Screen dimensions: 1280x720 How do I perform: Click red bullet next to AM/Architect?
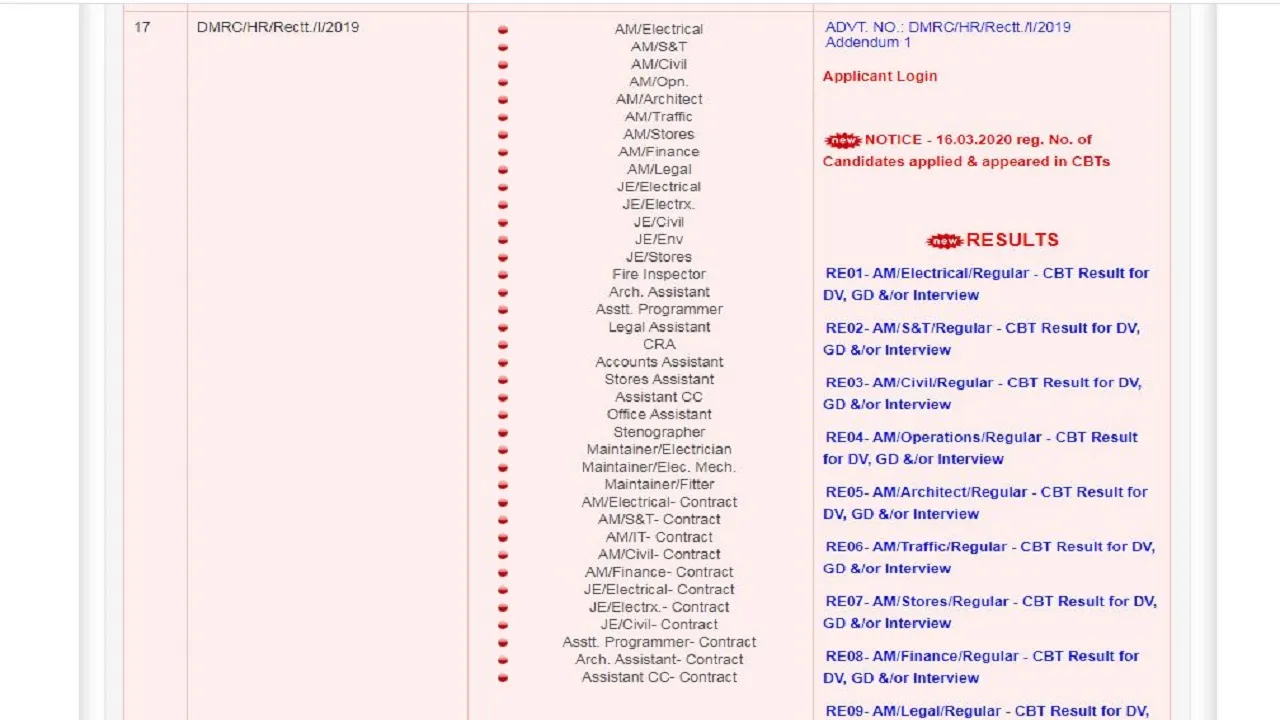(x=503, y=100)
